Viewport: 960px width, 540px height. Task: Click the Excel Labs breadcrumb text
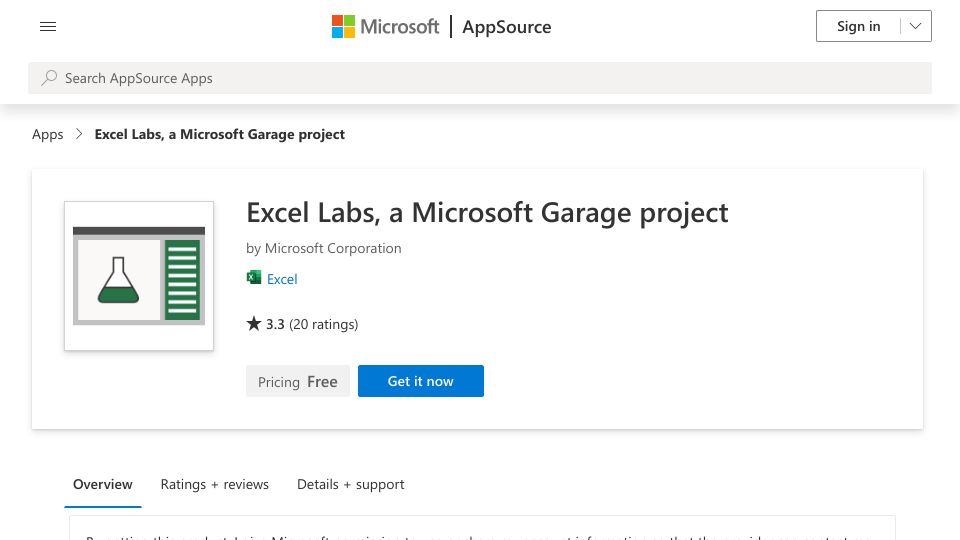[219, 134]
